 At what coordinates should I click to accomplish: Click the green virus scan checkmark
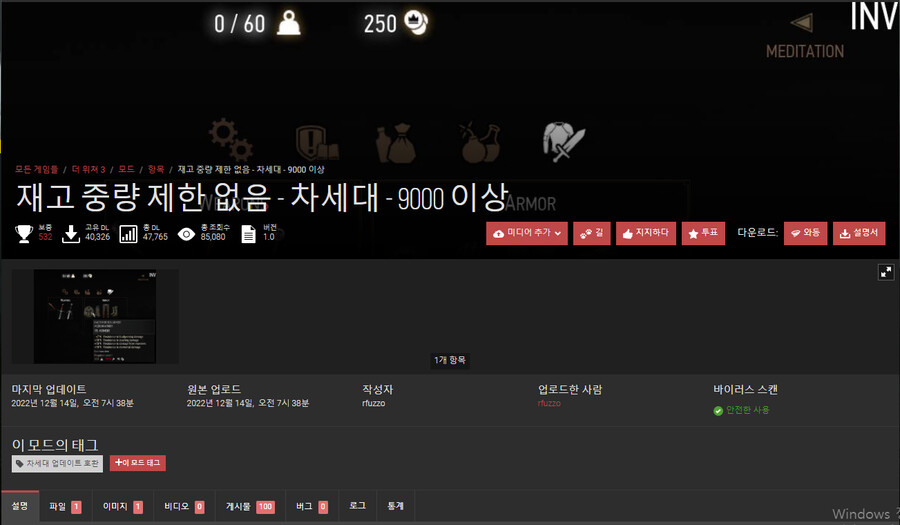pyautogui.click(x=717, y=410)
